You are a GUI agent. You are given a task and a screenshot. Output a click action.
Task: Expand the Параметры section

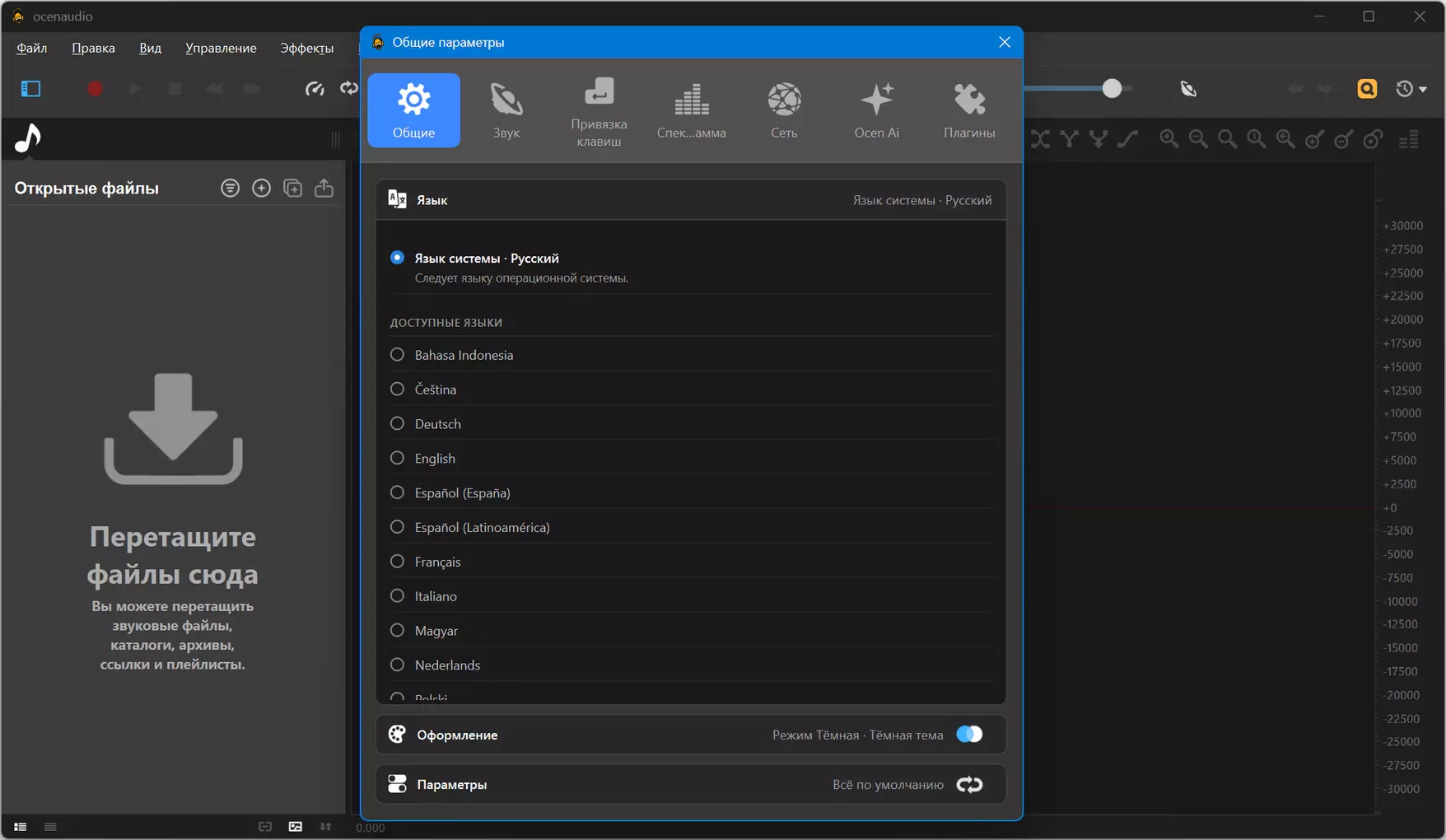[691, 785]
